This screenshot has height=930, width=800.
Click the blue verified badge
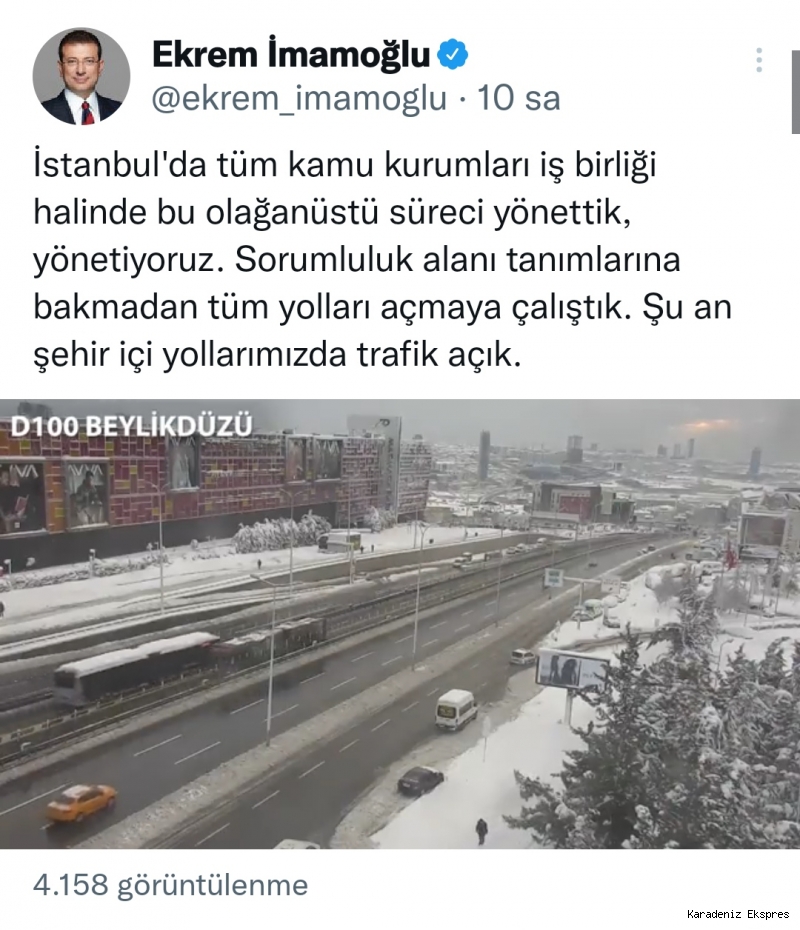click(x=452, y=55)
